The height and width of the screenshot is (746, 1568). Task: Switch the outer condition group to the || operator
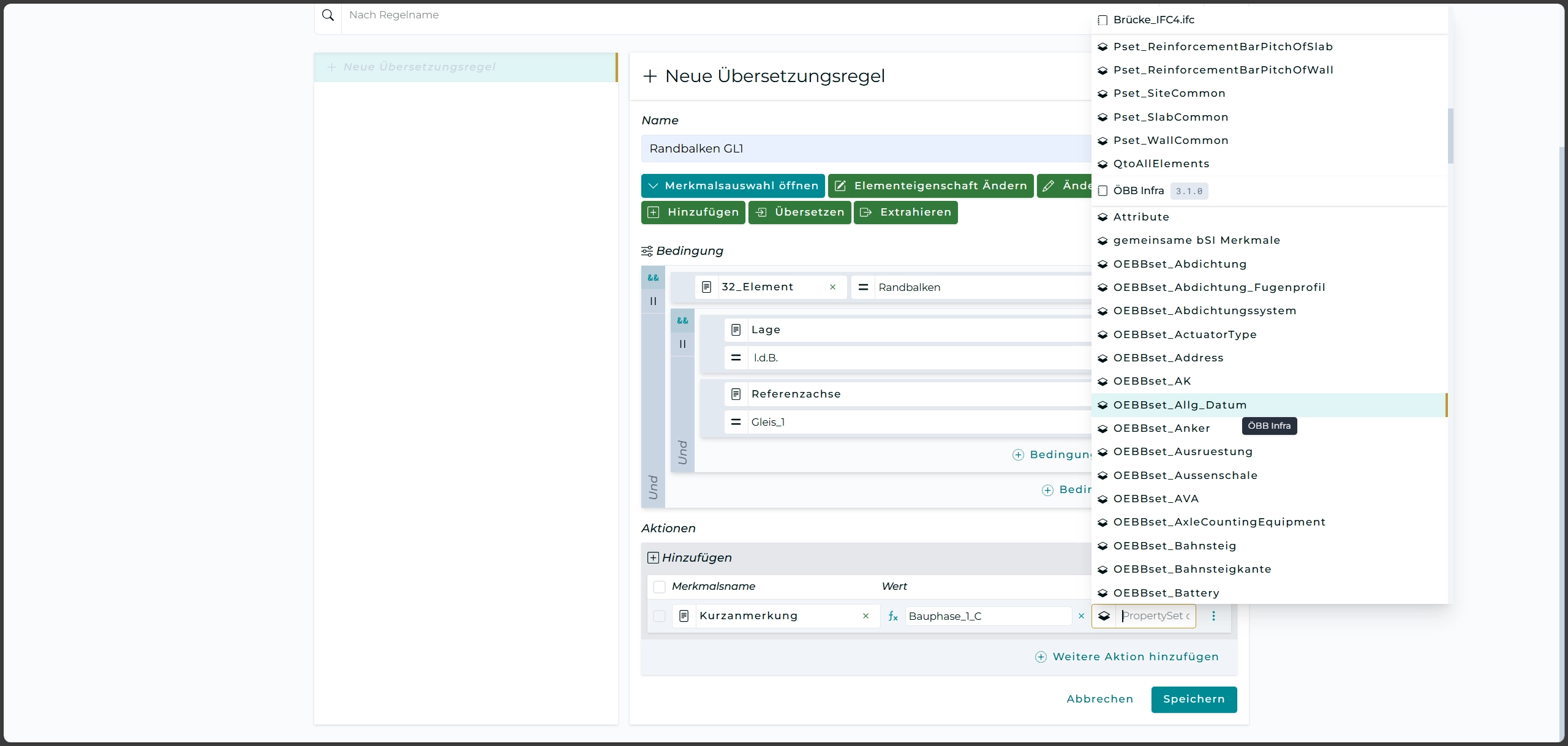click(x=653, y=301)
